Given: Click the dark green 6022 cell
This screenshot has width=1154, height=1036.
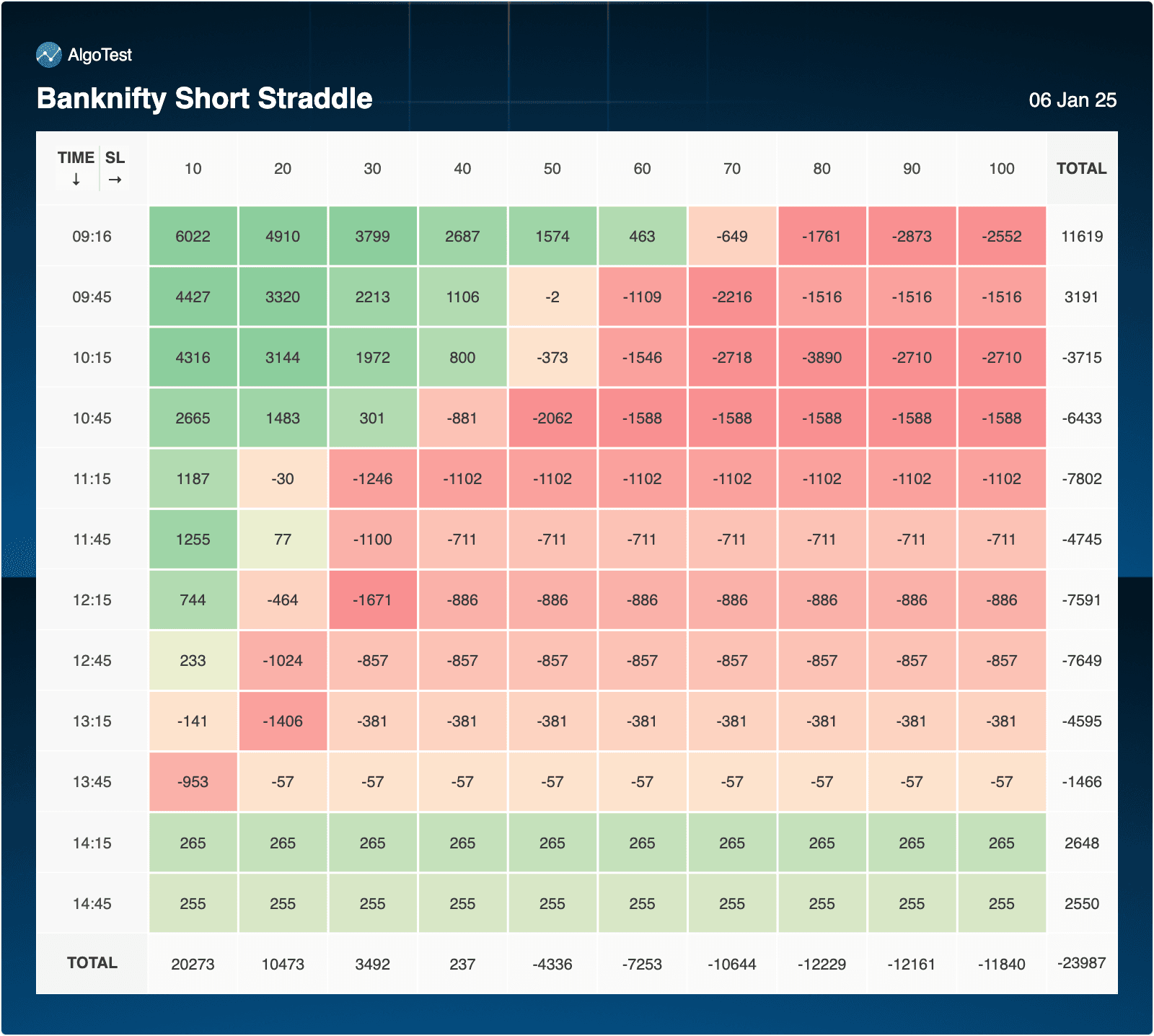Looking at the screenshot, I should tap(193, 237).
